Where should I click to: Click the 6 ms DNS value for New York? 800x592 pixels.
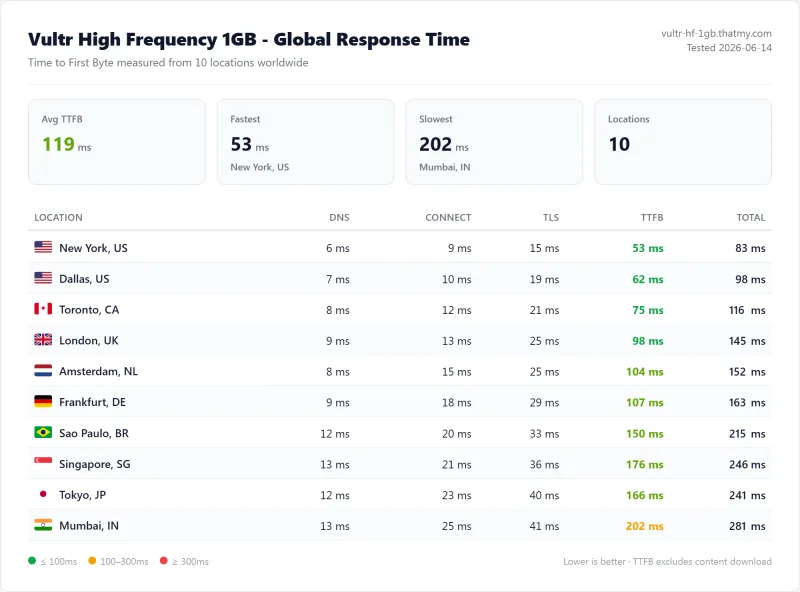tap(338, 248)
